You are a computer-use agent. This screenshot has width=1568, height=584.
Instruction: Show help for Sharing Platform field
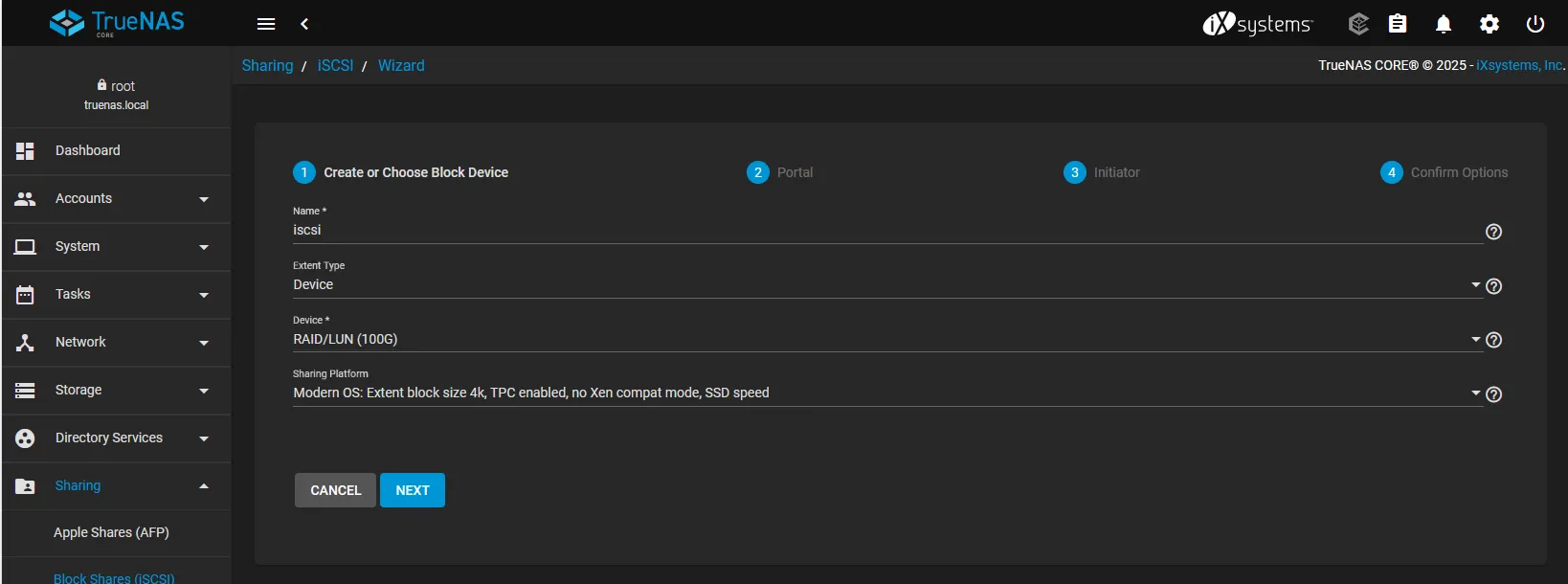click(1493, 394)
